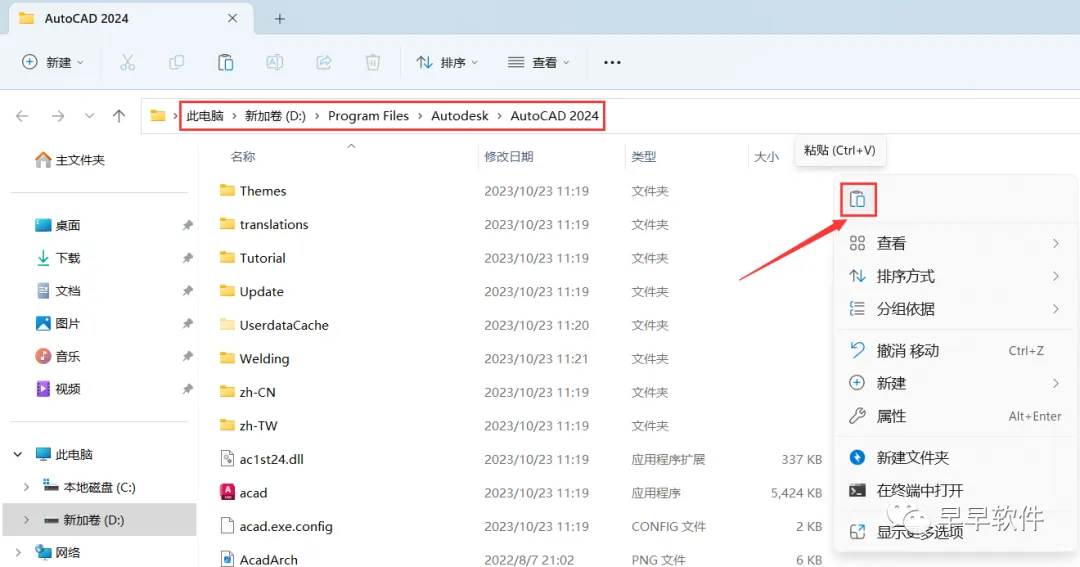Click the Copy icon in toolbar

point(176,62)
